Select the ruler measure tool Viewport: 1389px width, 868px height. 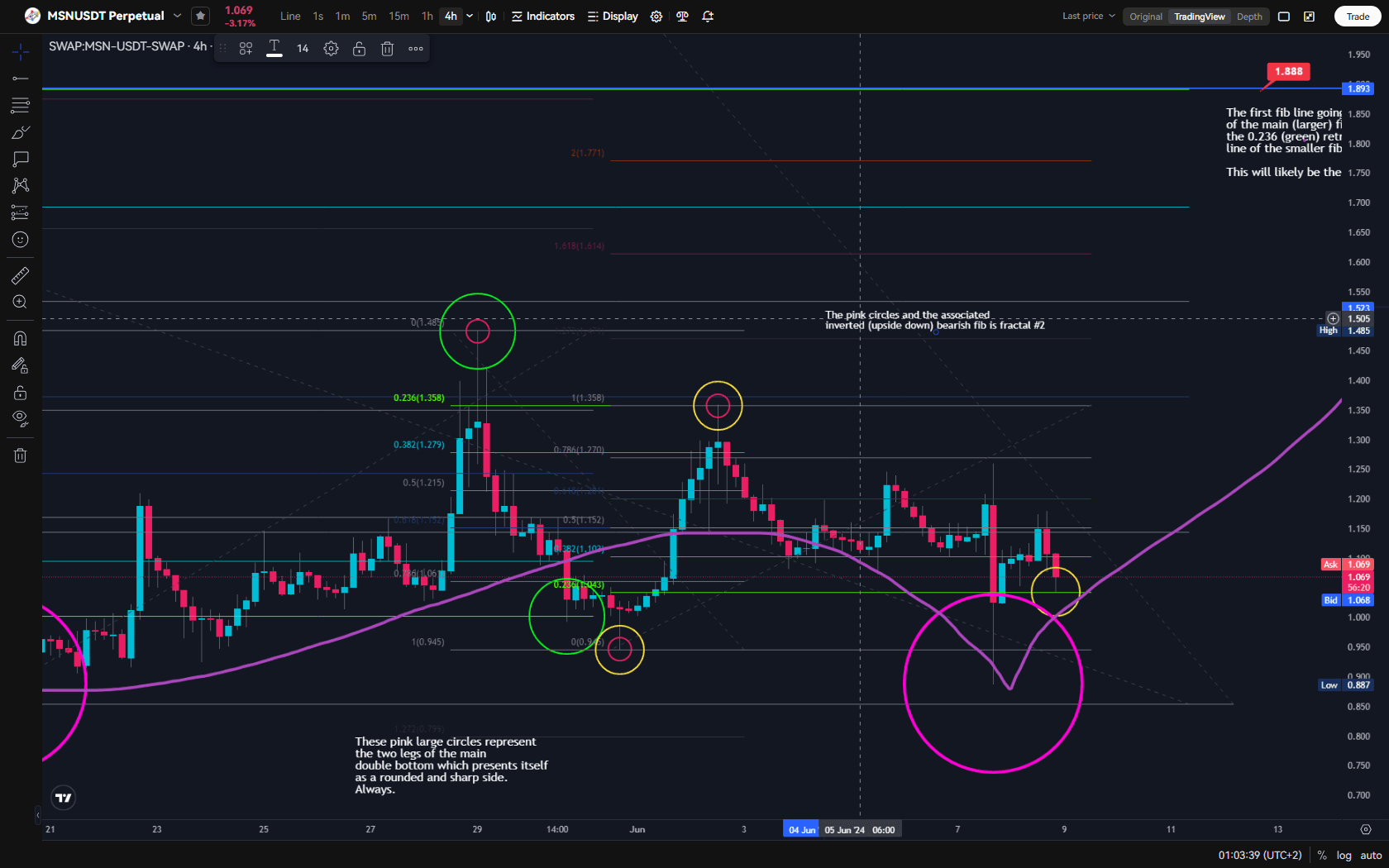point(21,275)
